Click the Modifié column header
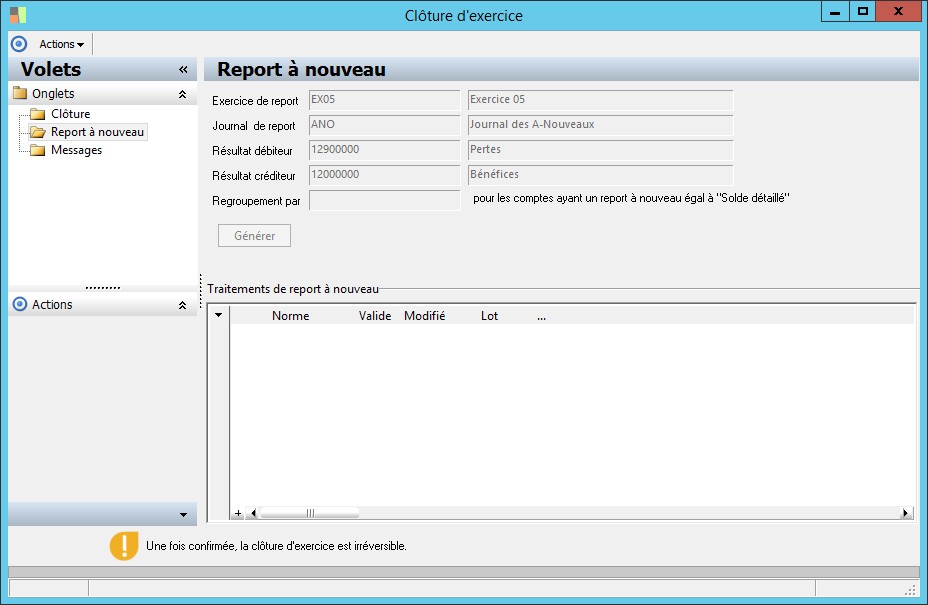 [424, 316]
